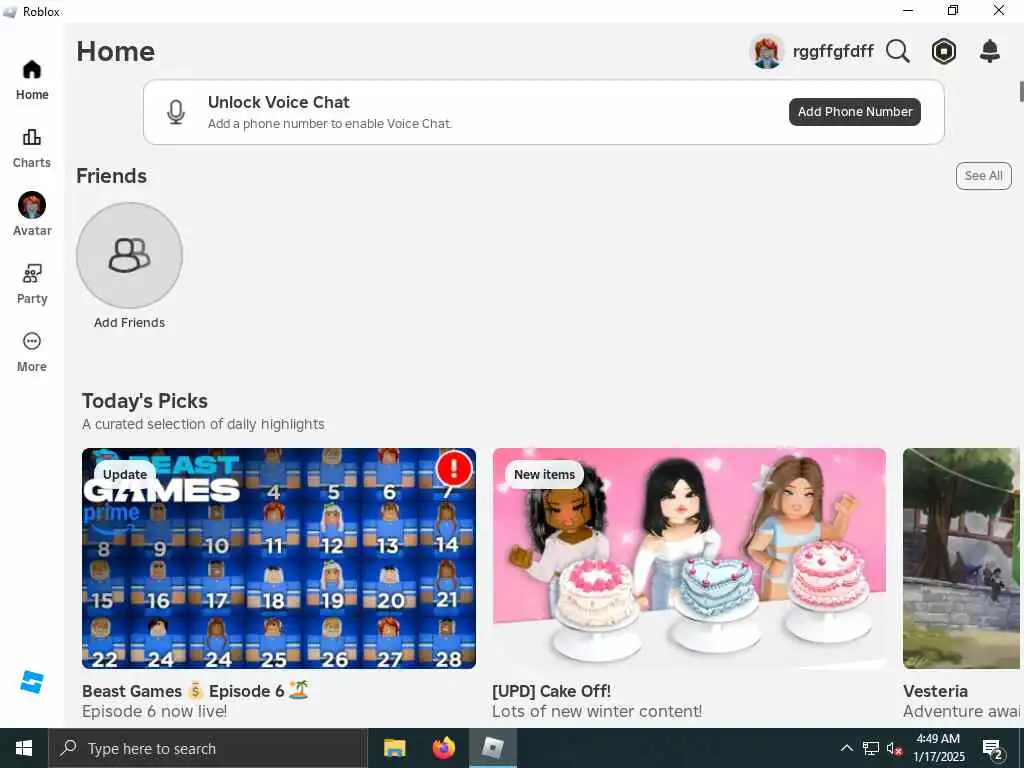Open the Party sidebar icon
The image size is (1024, 768).
pos(31,273)
